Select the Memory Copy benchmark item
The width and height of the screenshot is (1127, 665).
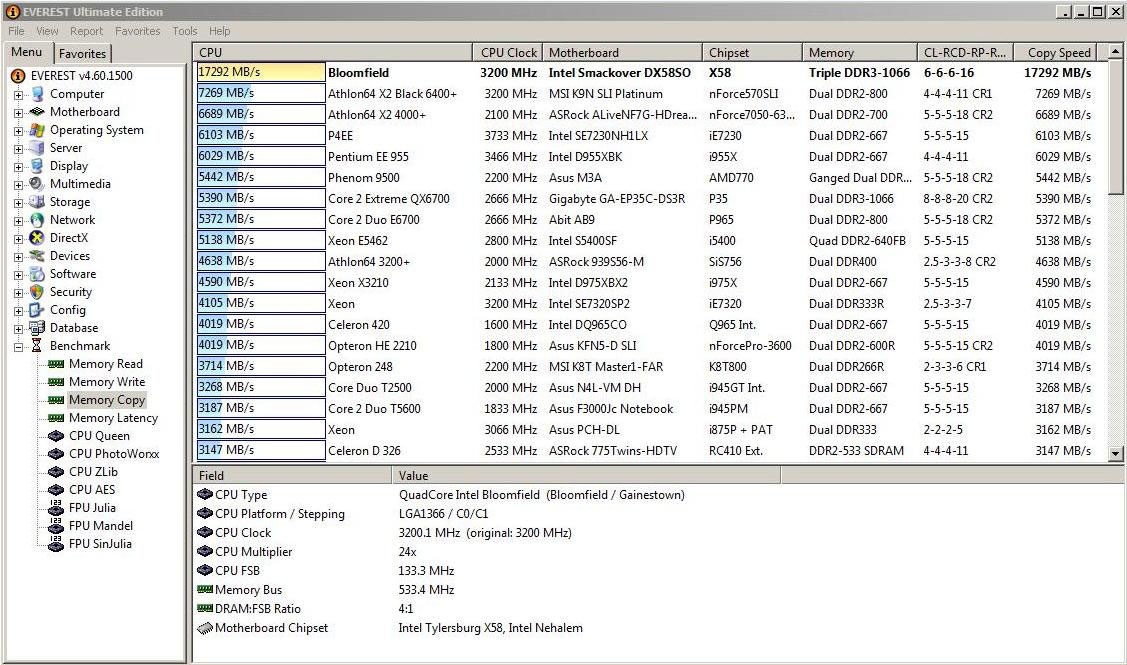(x=106, y=400)
